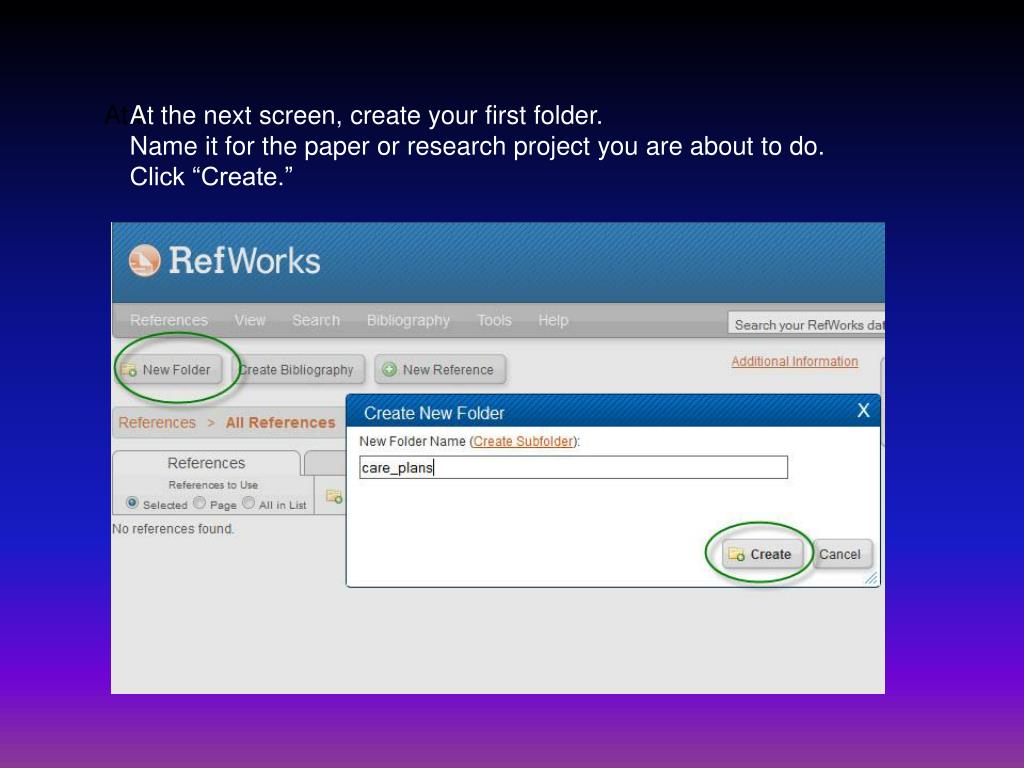
Task: Open the View menu
Action: pyautogui.click(x=249, y=321)
